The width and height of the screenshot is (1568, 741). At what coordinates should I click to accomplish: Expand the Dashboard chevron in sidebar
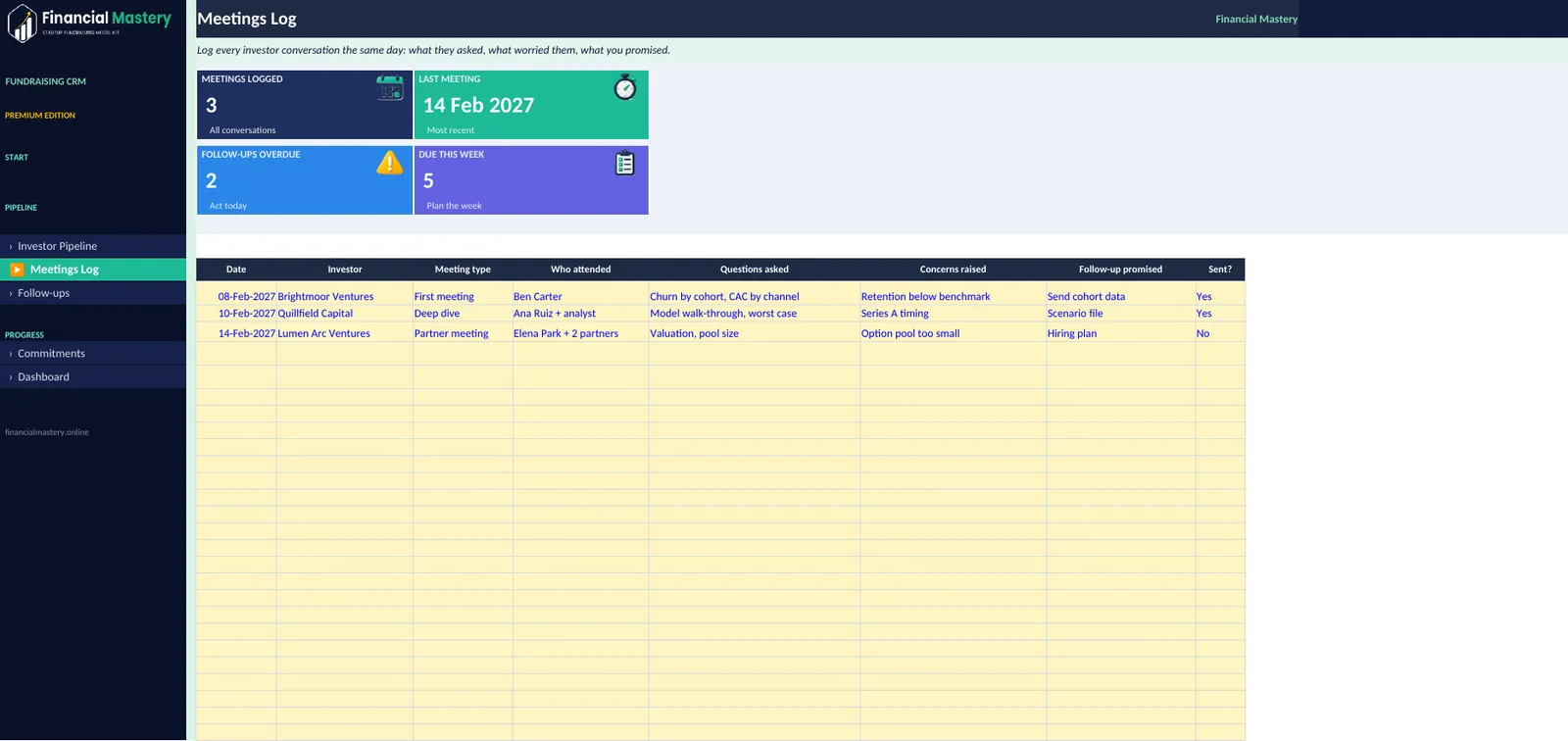[11, 377]
